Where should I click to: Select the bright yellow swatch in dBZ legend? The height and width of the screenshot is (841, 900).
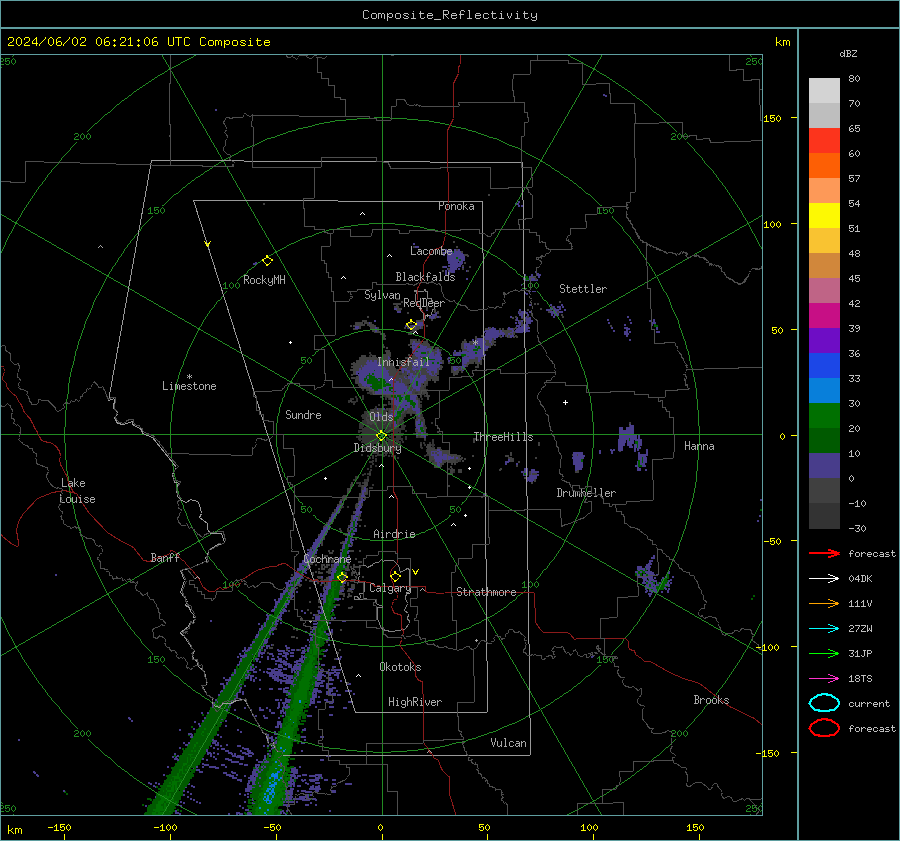(x=824, y=216)
